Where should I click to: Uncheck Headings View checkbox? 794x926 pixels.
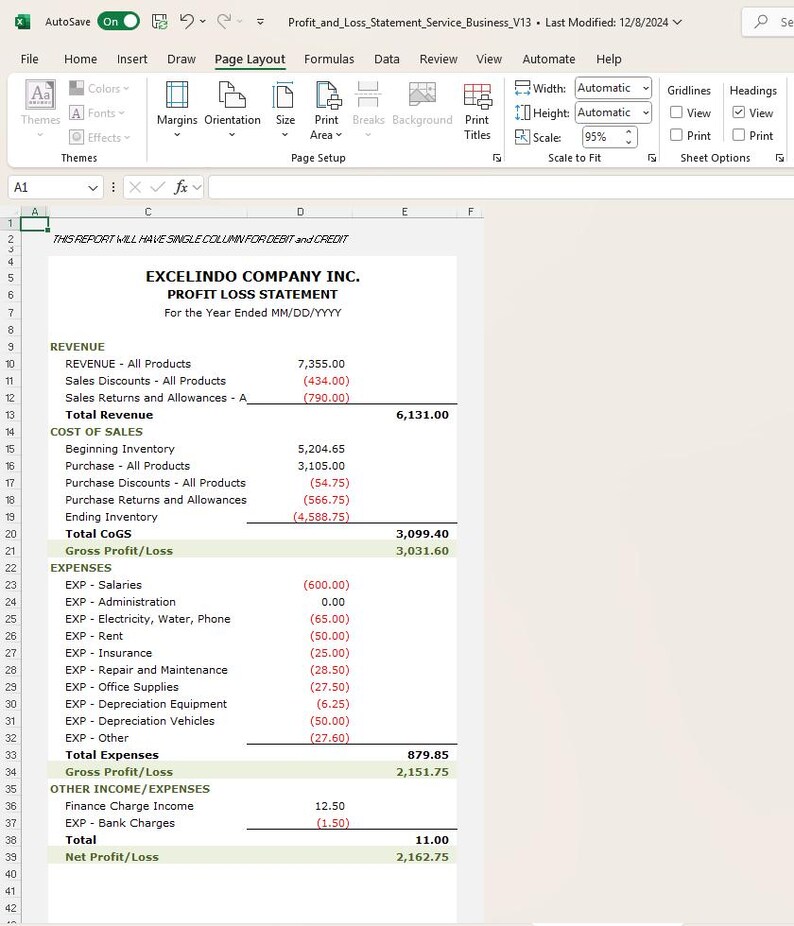[x=738, y=112]
